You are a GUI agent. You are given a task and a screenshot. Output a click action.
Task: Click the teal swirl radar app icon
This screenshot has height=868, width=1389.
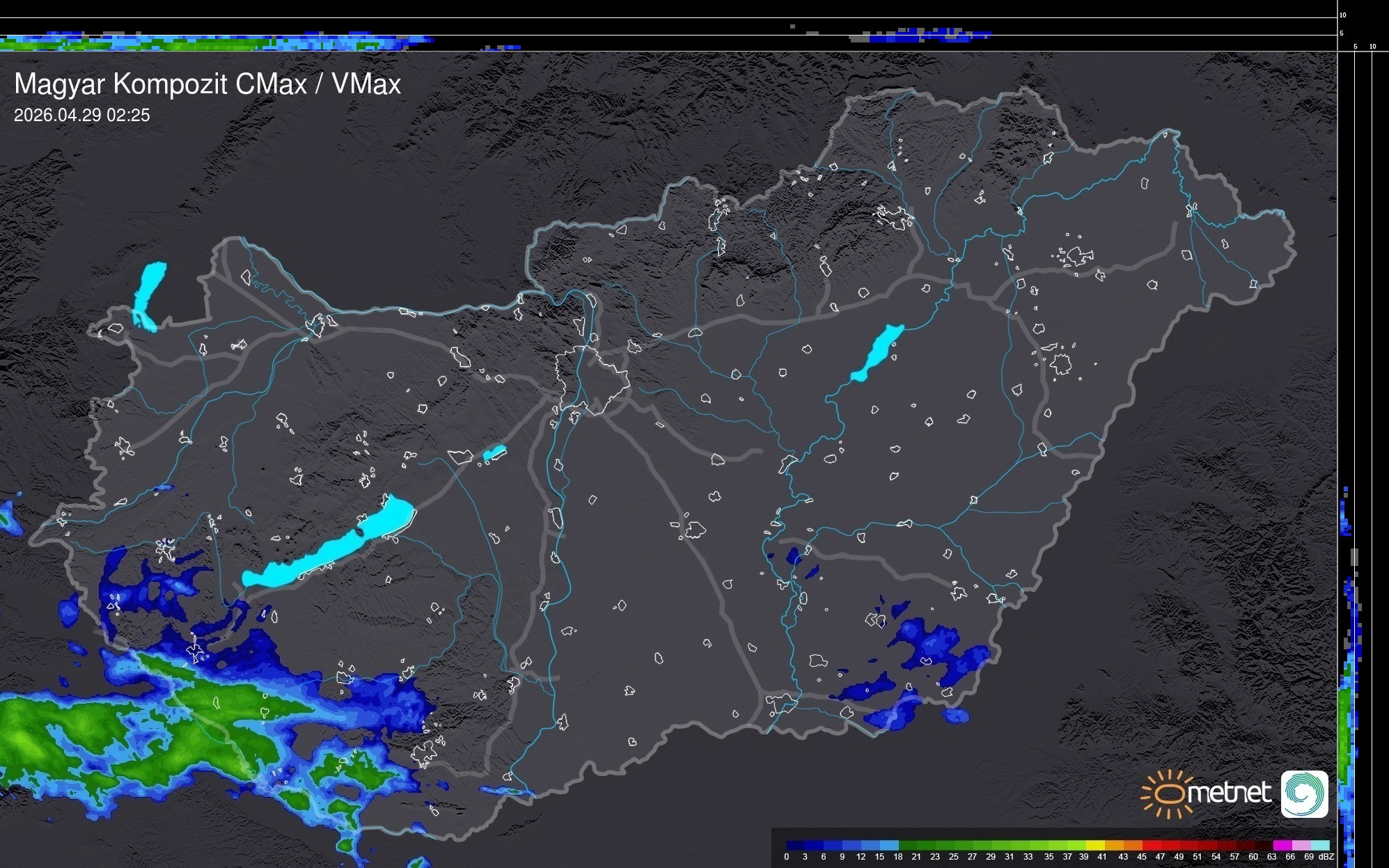point(1305,794)
